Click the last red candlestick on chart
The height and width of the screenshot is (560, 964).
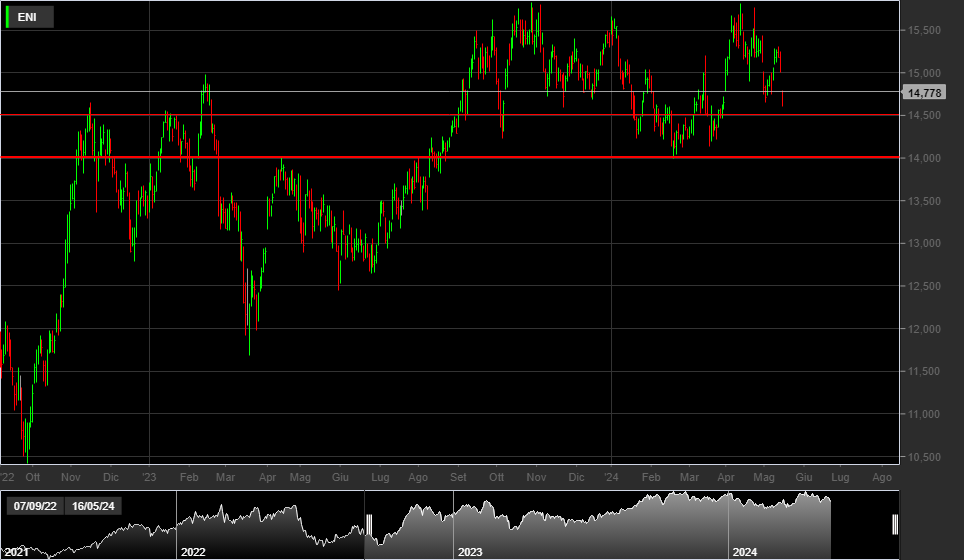[x=782, y=99]
